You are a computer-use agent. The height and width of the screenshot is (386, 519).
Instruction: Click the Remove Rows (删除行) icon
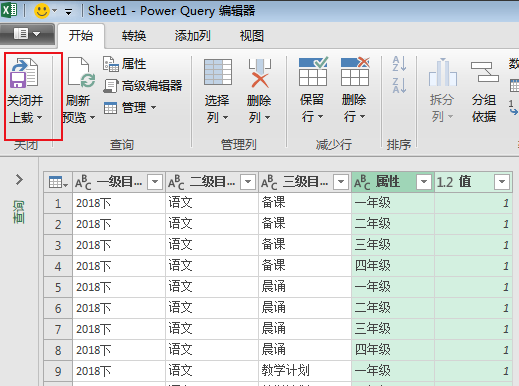pos(355,71)
